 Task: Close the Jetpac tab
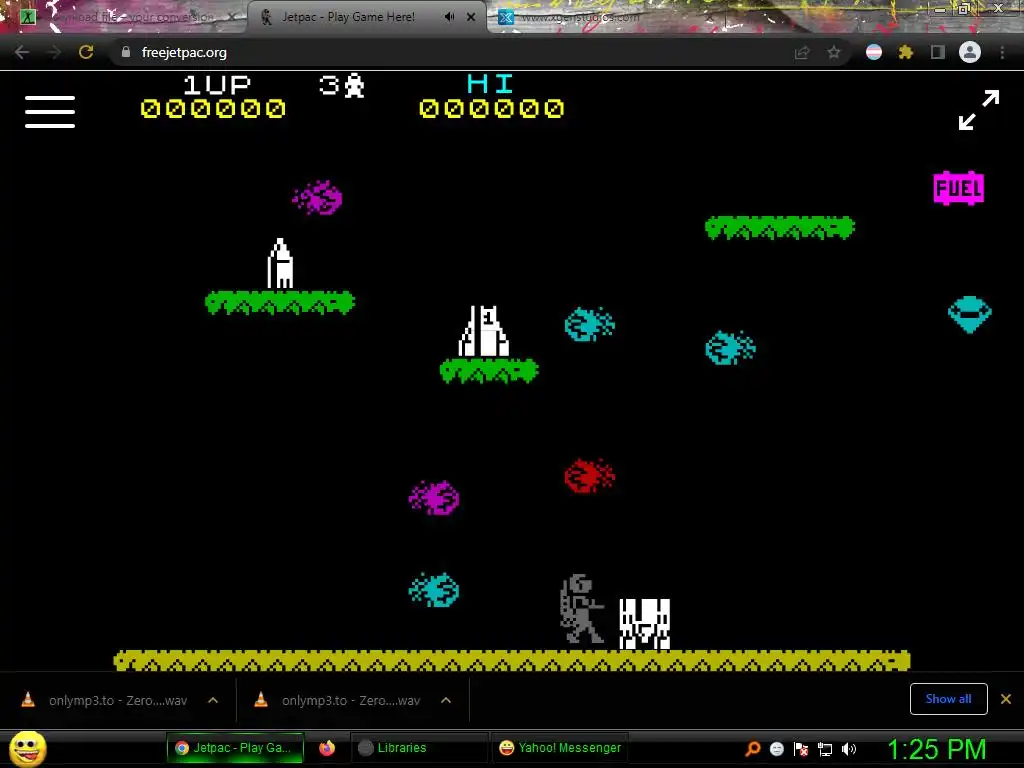(x=471, y=17)
